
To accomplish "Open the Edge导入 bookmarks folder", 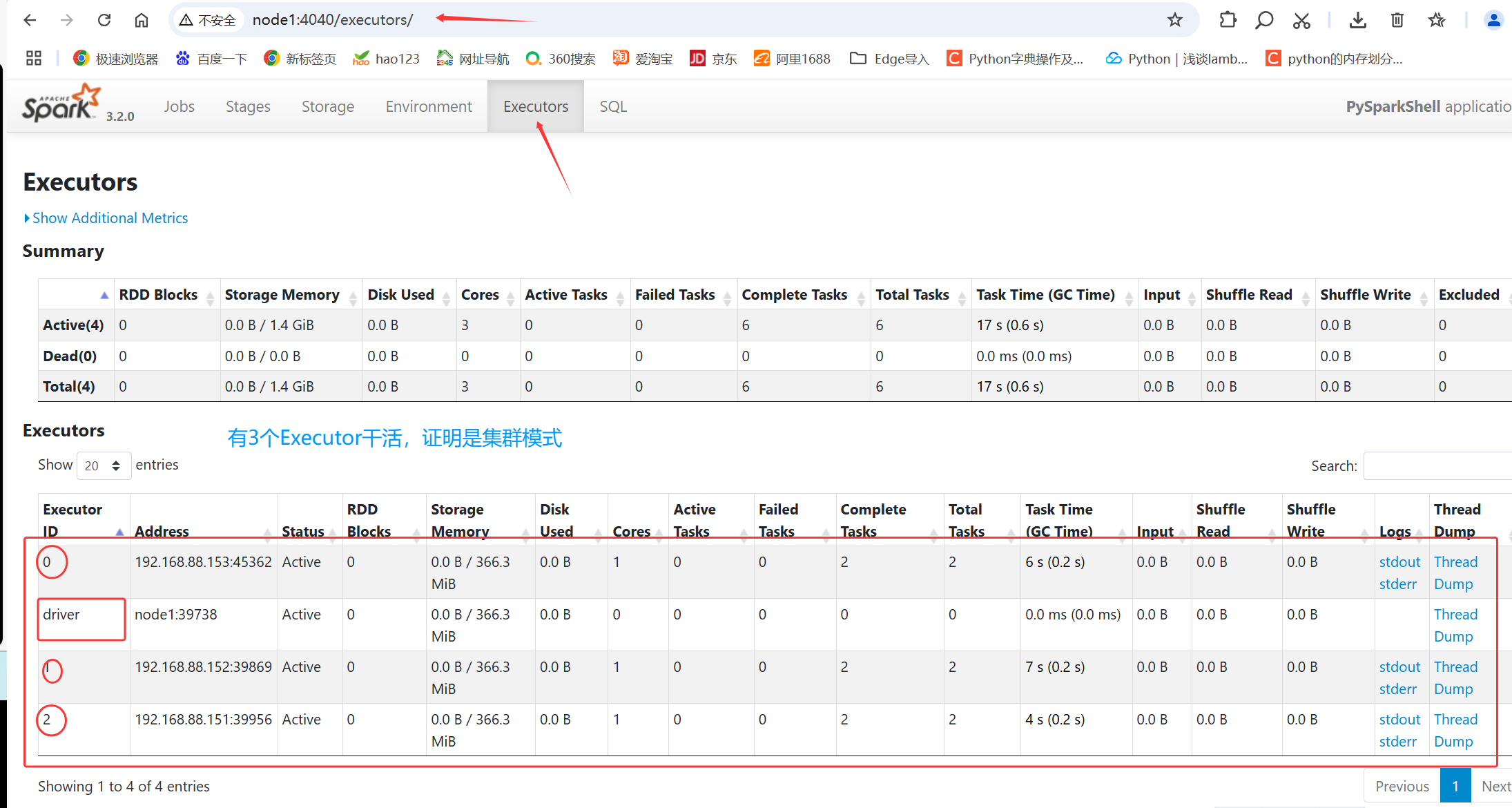I will (x=890, y=59).
